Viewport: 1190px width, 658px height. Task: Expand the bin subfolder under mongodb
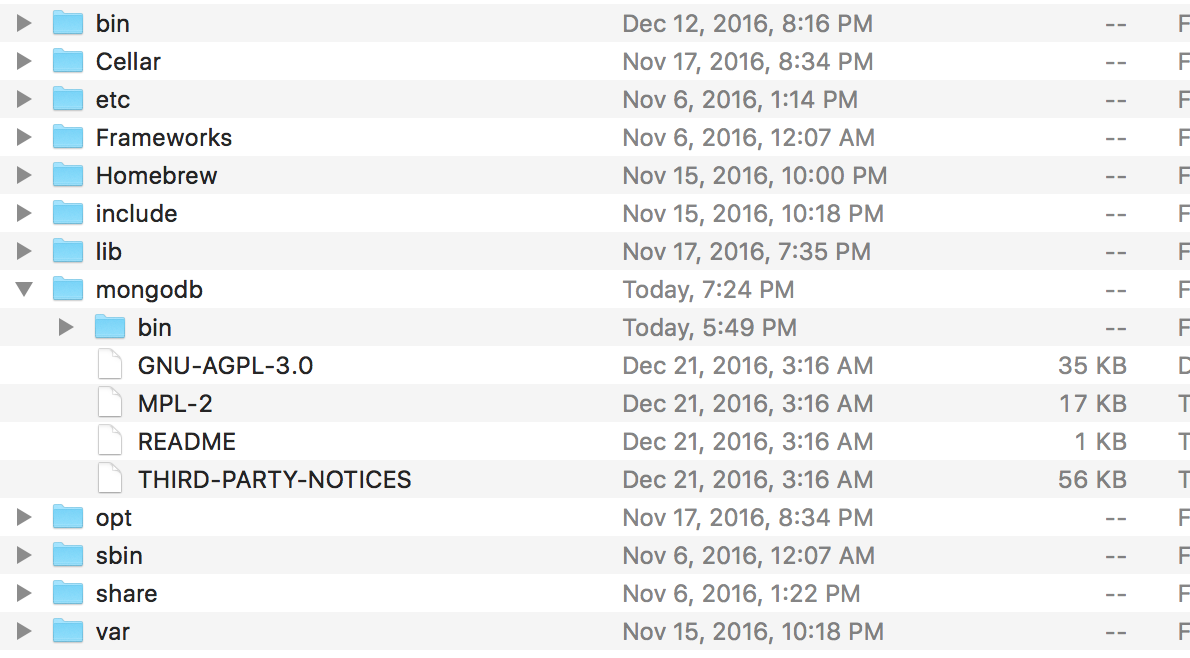(67, 327)
